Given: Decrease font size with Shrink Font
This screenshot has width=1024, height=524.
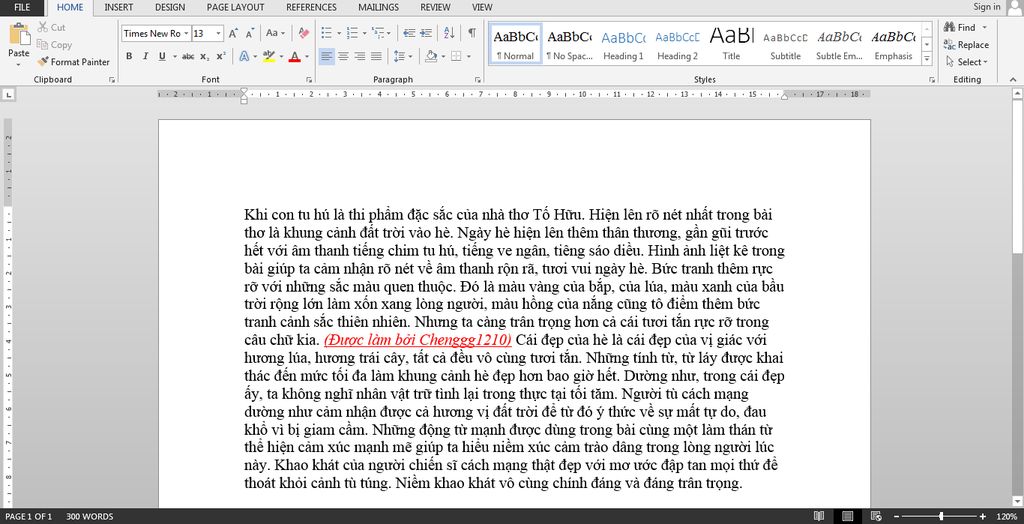Looking at the screenshot, I should point(249,33).
